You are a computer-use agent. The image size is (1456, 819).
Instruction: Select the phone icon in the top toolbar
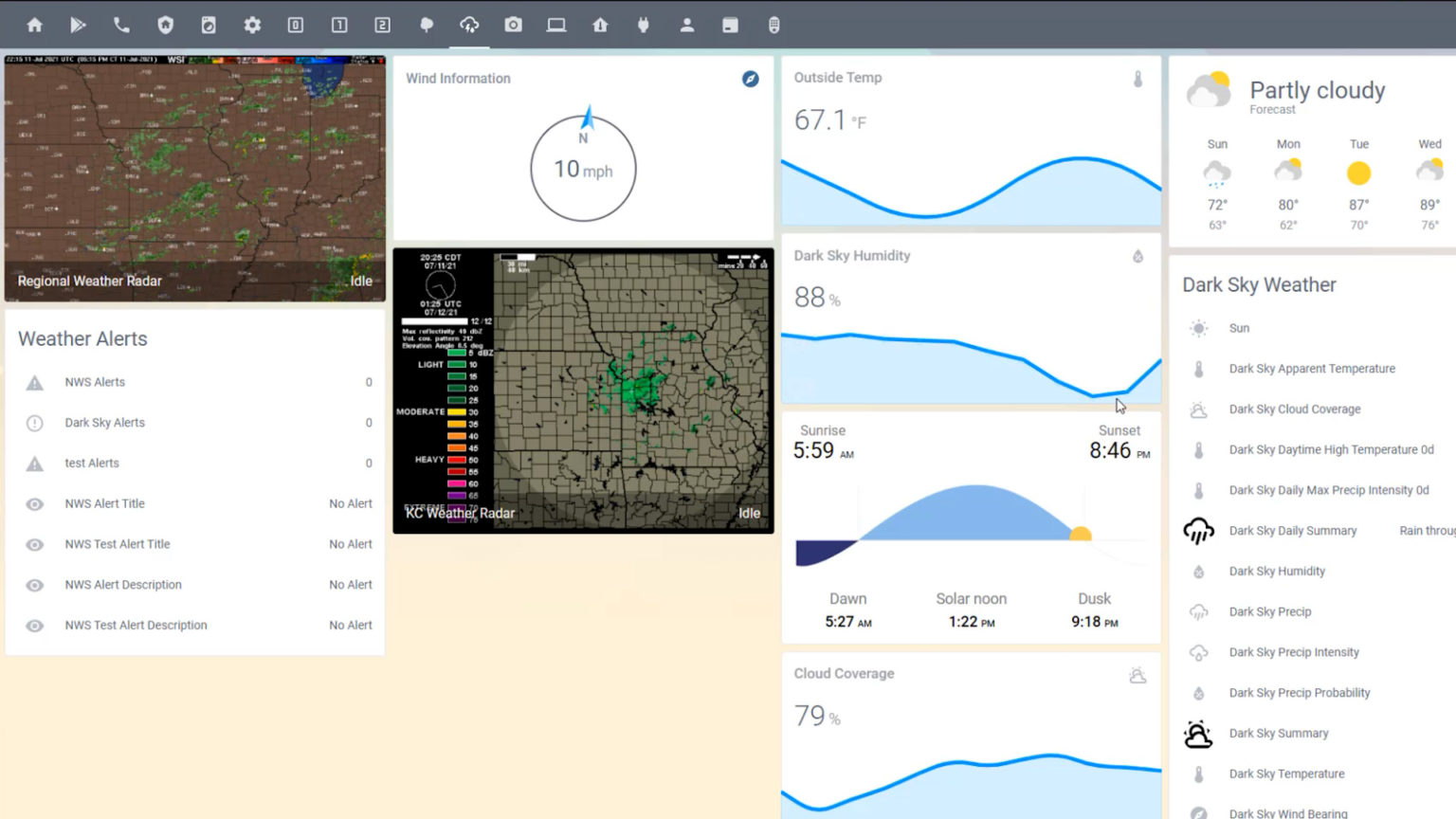[120, 26]
